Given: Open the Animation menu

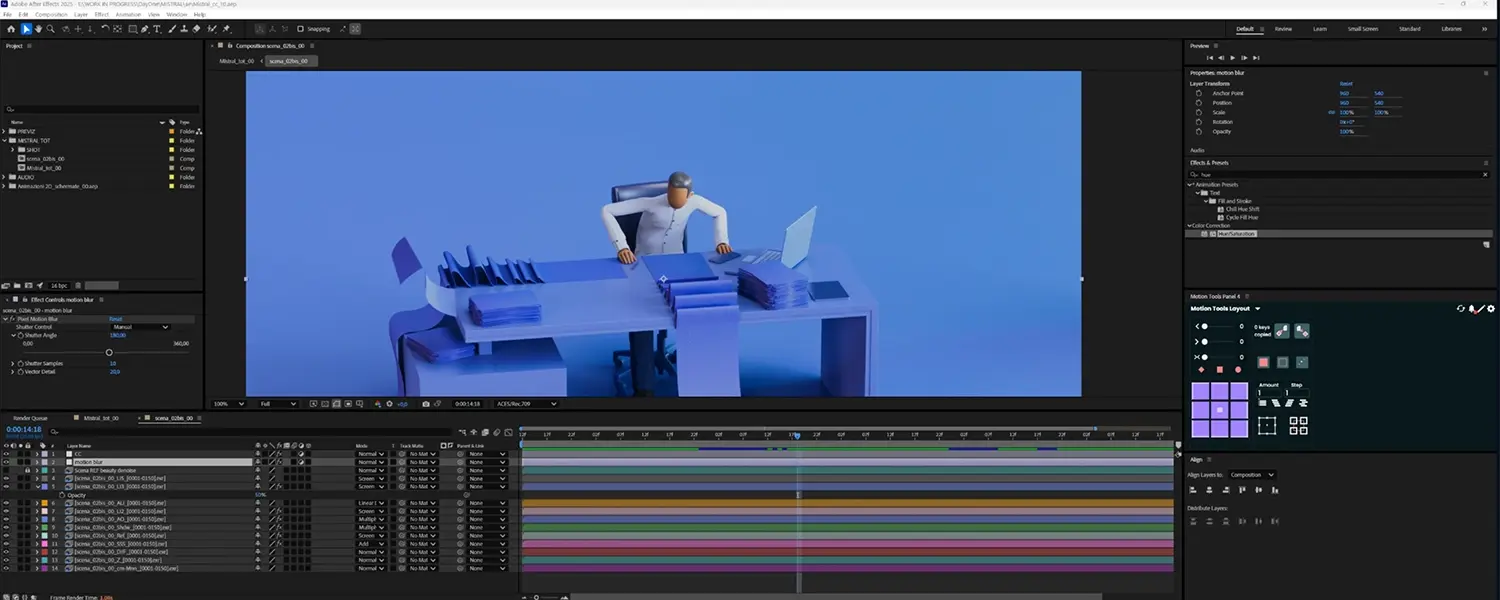Looking at the screenshot, I should tap(127, 15).
